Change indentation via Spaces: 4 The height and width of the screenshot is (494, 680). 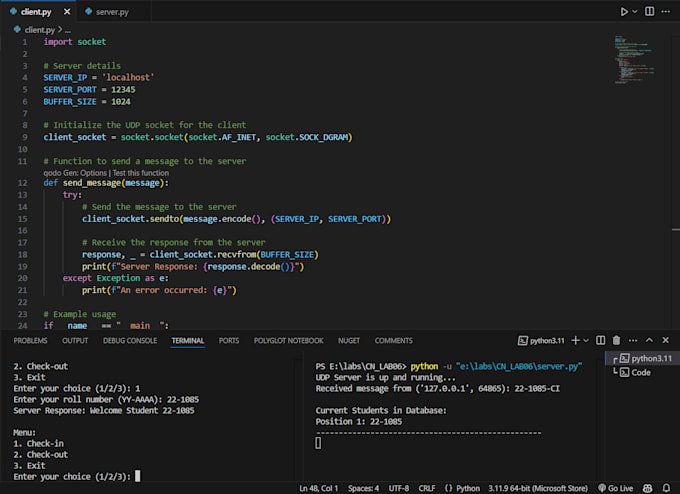363,488
